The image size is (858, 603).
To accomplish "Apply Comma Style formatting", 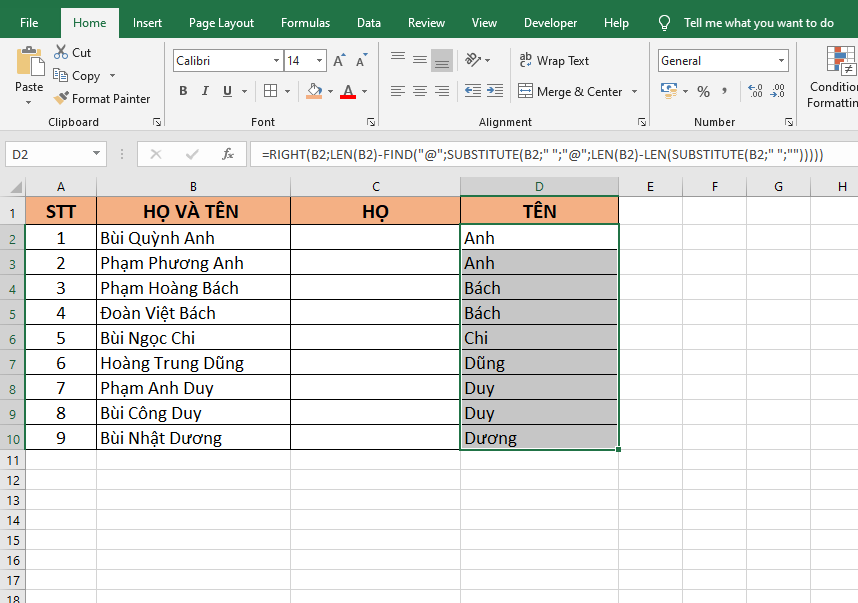I will [724, 91].
